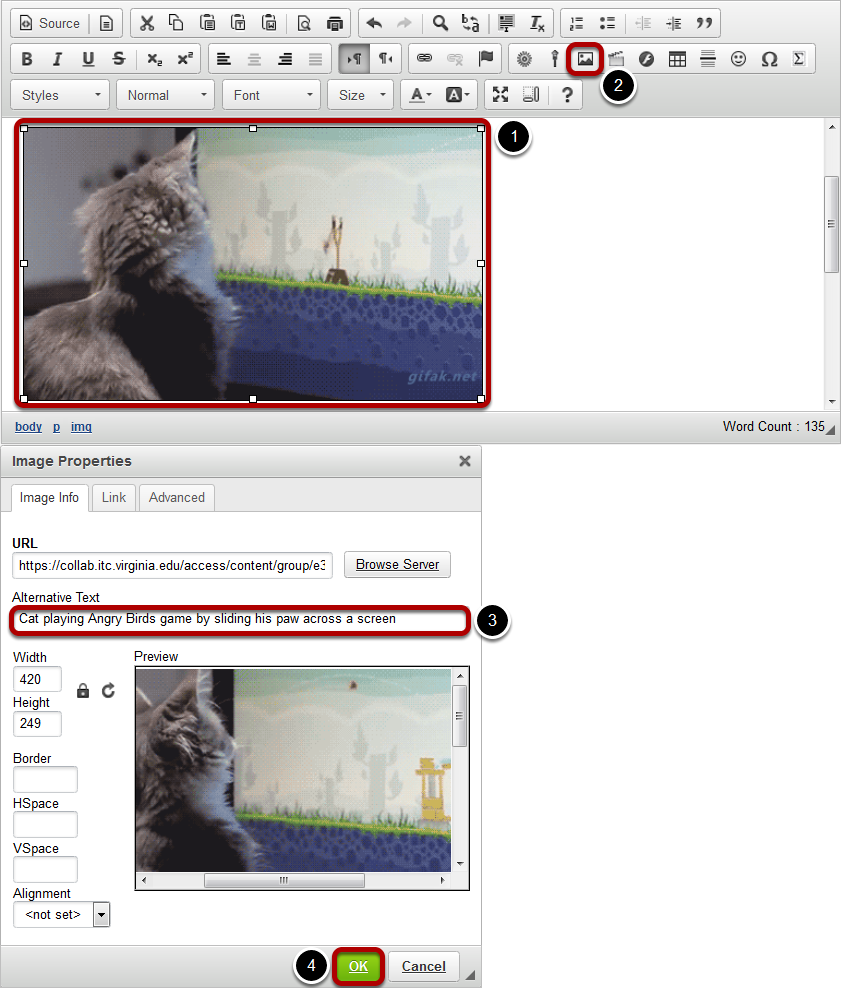This screenshot has width=841, height=988.
Task: Set text direction left to right
Action: point(354,59)
